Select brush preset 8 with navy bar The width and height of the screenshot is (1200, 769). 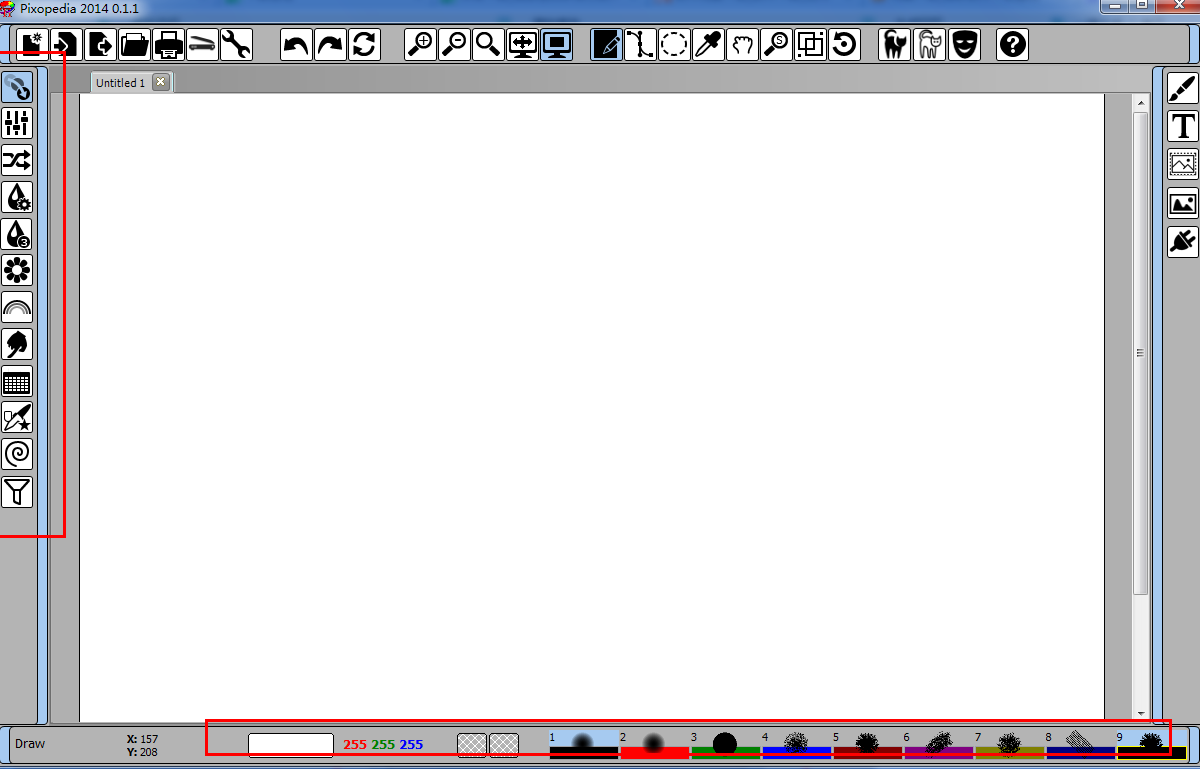[x=1081, y=744]
